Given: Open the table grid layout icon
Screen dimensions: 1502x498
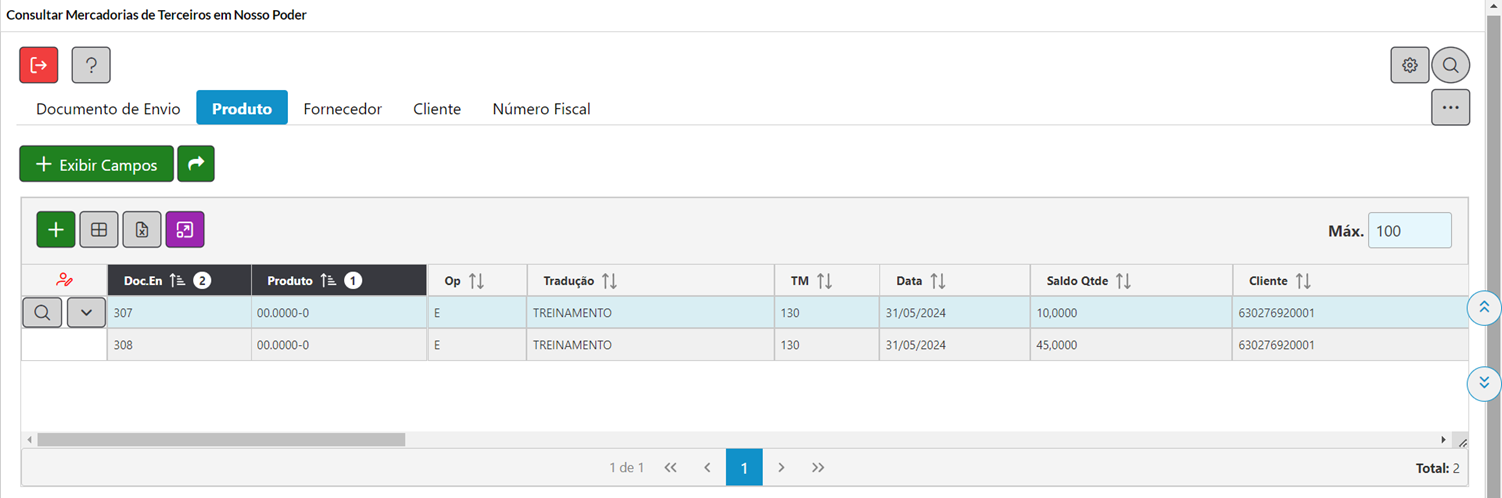Looking at the screenshot, I should [x=99, y=229].
